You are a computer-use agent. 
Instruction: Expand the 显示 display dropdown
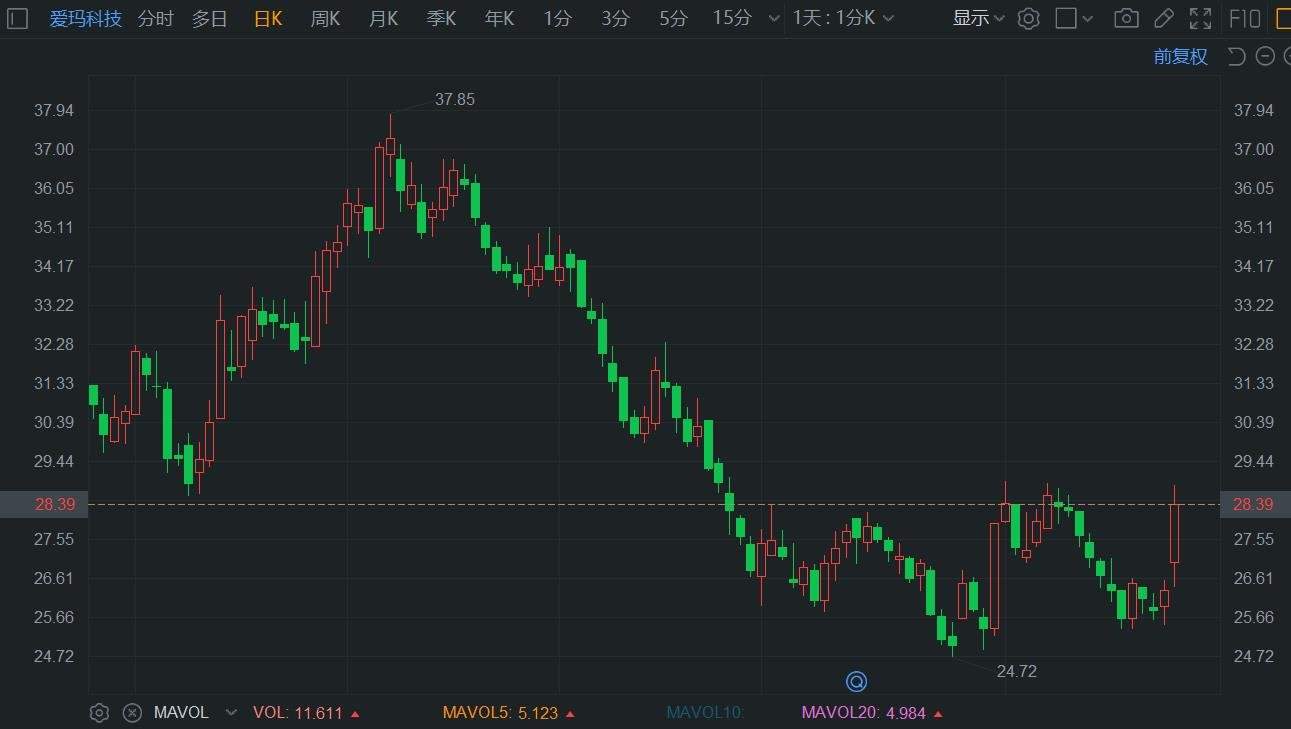(978, 18)
